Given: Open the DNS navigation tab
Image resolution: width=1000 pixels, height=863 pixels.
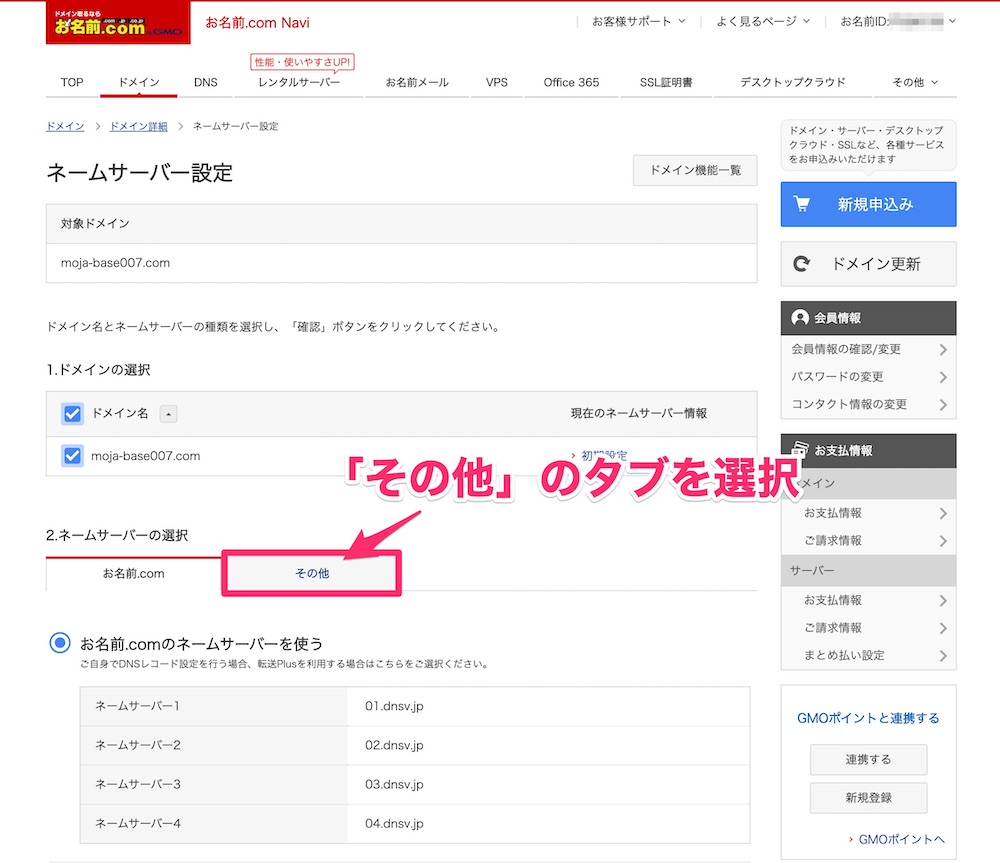Looking at the screenshot, I should 205,82.
